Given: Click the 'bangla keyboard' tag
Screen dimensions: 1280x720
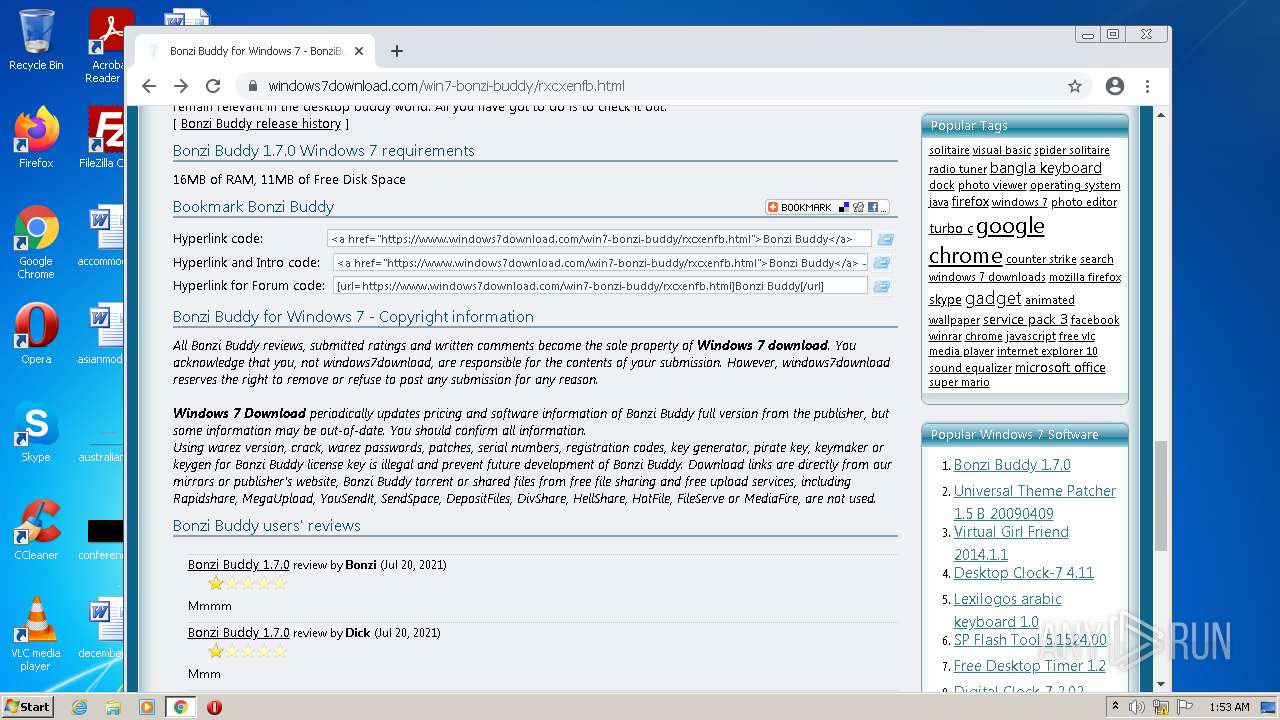Looking at the screenshot, I should tap(1046, 168).
